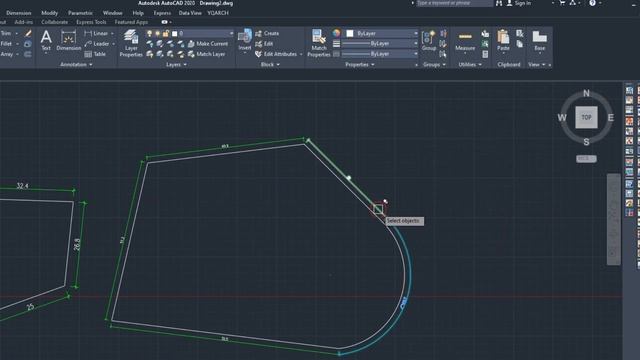Click the Ungroup icon in Groups panel
Viewport: 640px width, 360px height.
coord(443,33)
